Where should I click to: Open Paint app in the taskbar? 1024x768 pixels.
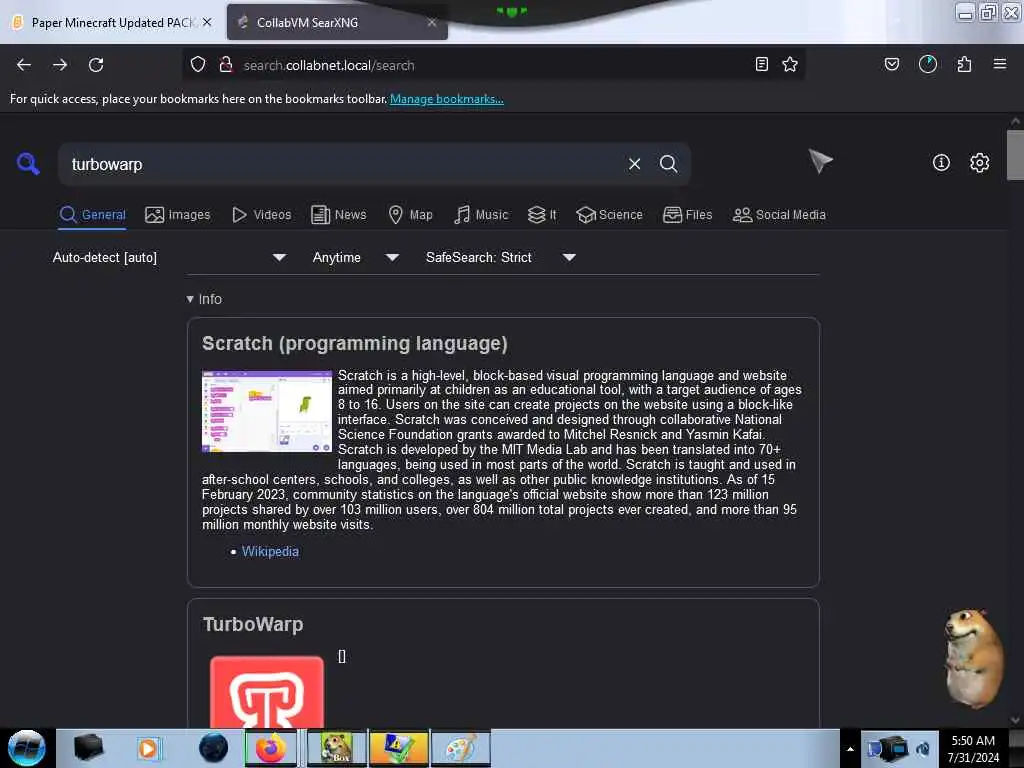coord(460,748)
